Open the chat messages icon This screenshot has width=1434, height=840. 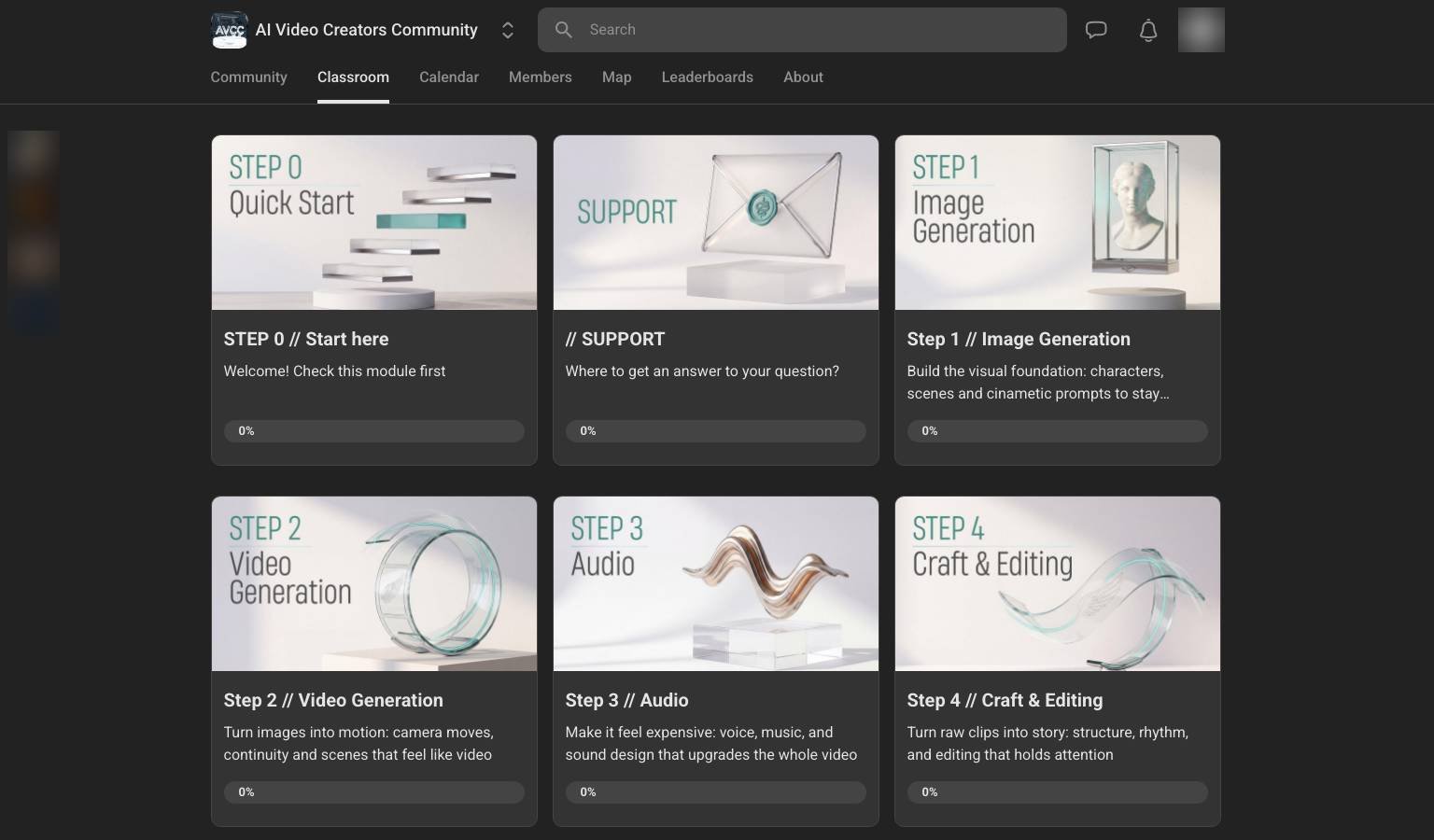1096,30
